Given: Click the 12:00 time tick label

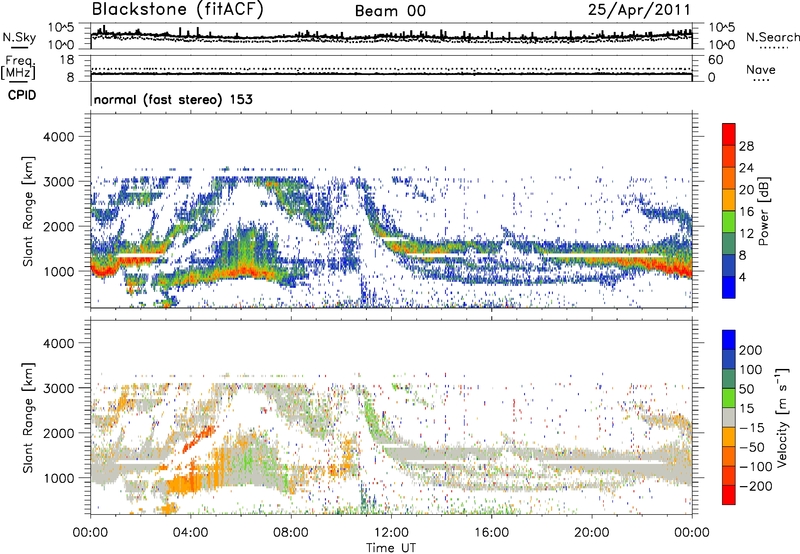Looking at the screenshot, I should (x=391, y=533).
